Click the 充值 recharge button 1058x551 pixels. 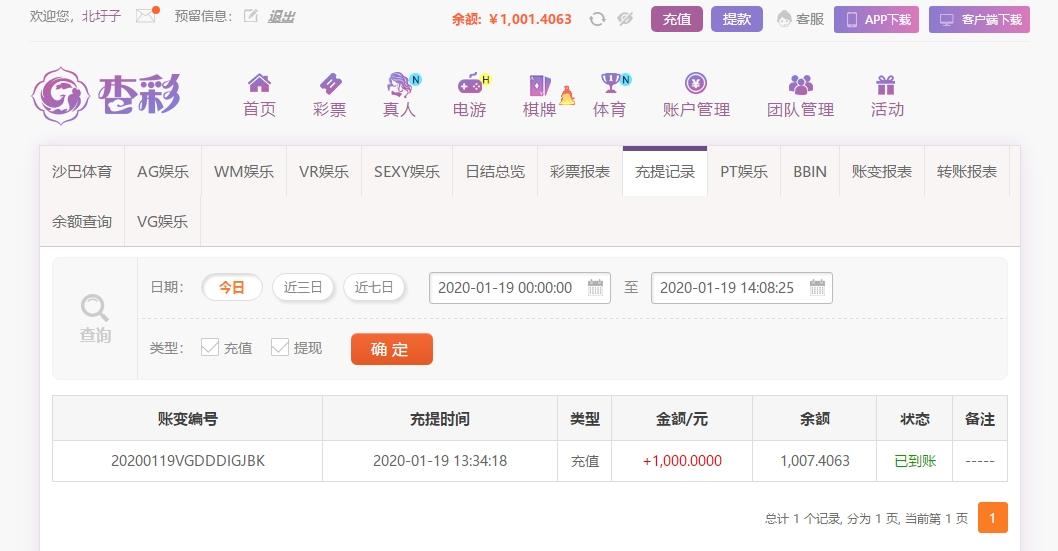pos(677,19)
